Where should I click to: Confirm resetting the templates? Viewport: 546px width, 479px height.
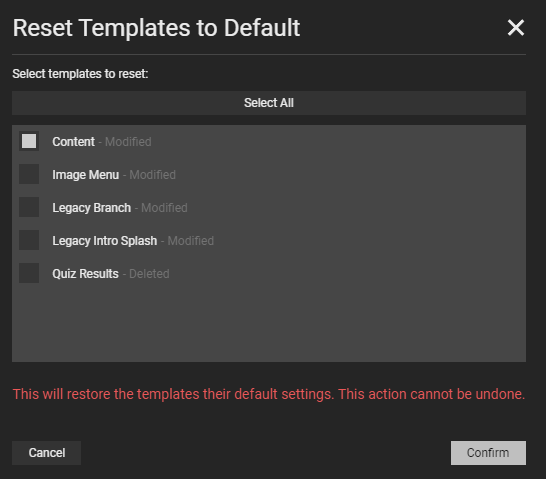(x=488, y=453)
